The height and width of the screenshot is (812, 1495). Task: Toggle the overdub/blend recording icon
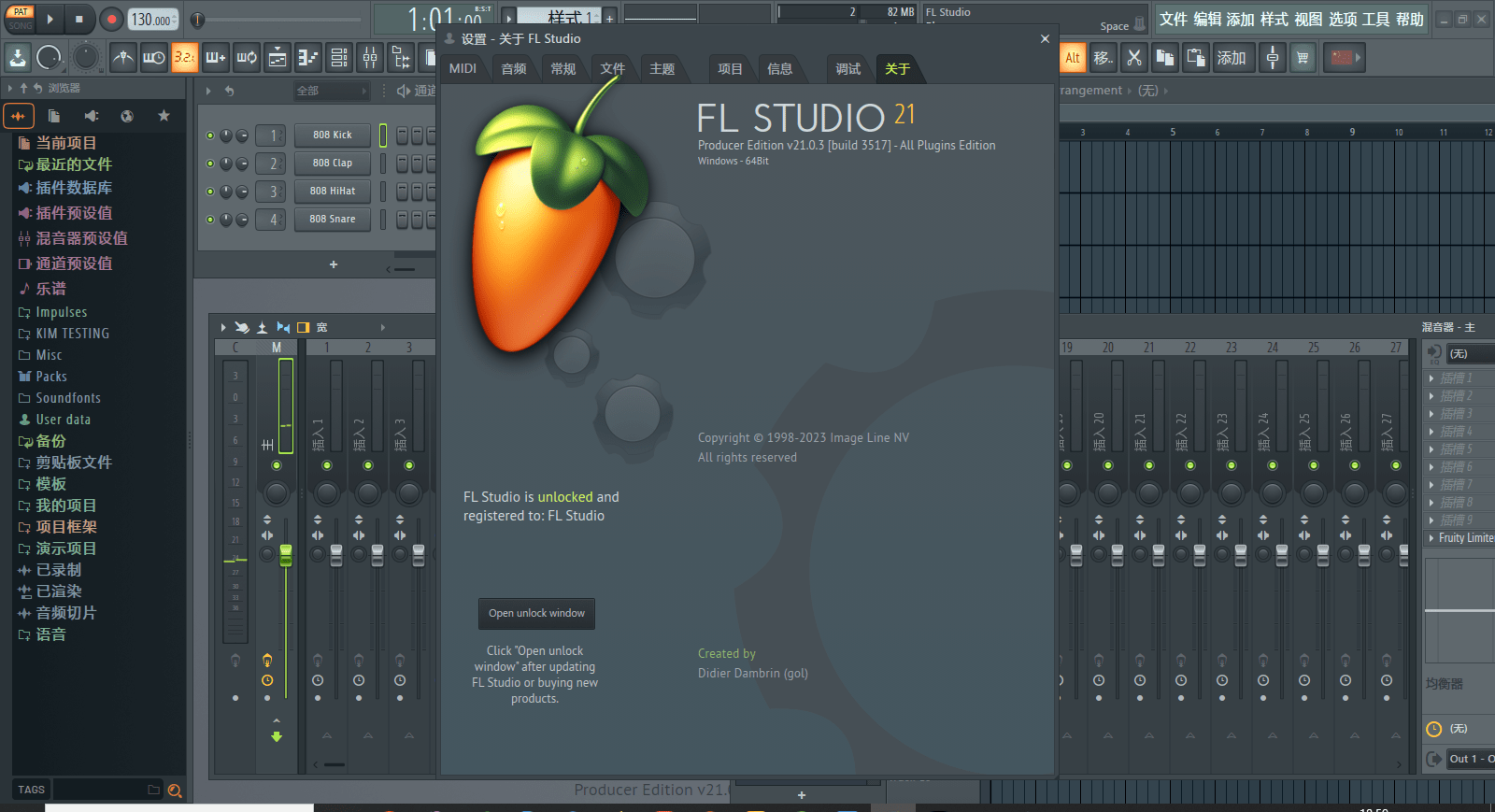[216, 58]
